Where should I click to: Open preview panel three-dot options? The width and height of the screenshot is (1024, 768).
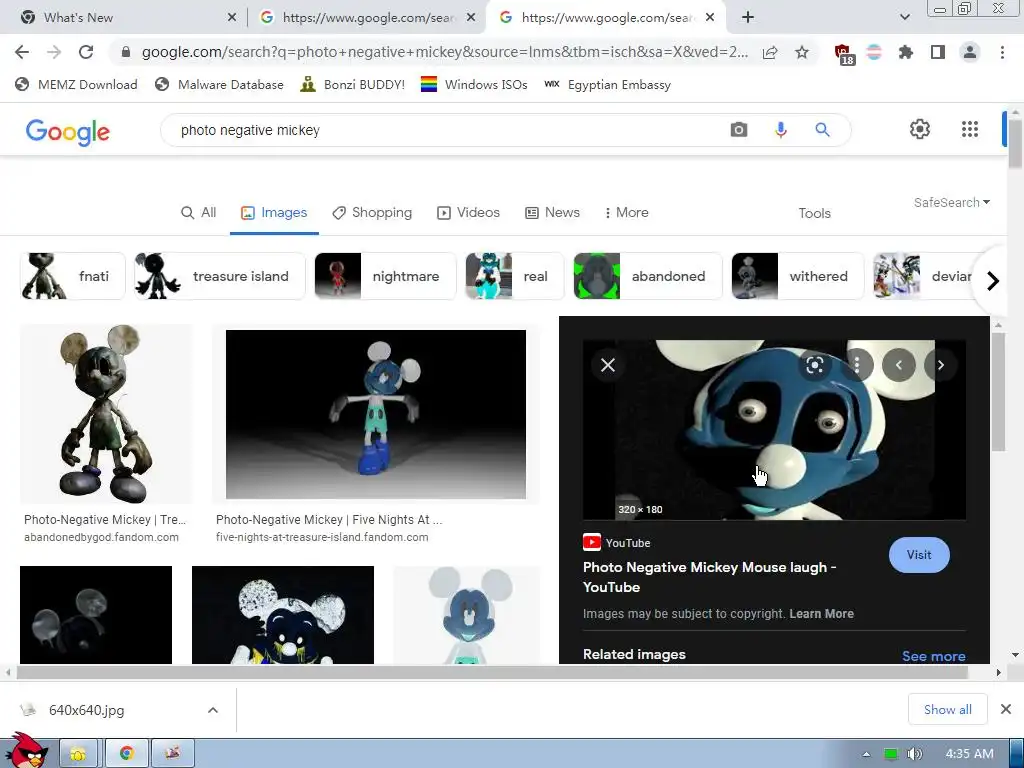click(857, 365)
